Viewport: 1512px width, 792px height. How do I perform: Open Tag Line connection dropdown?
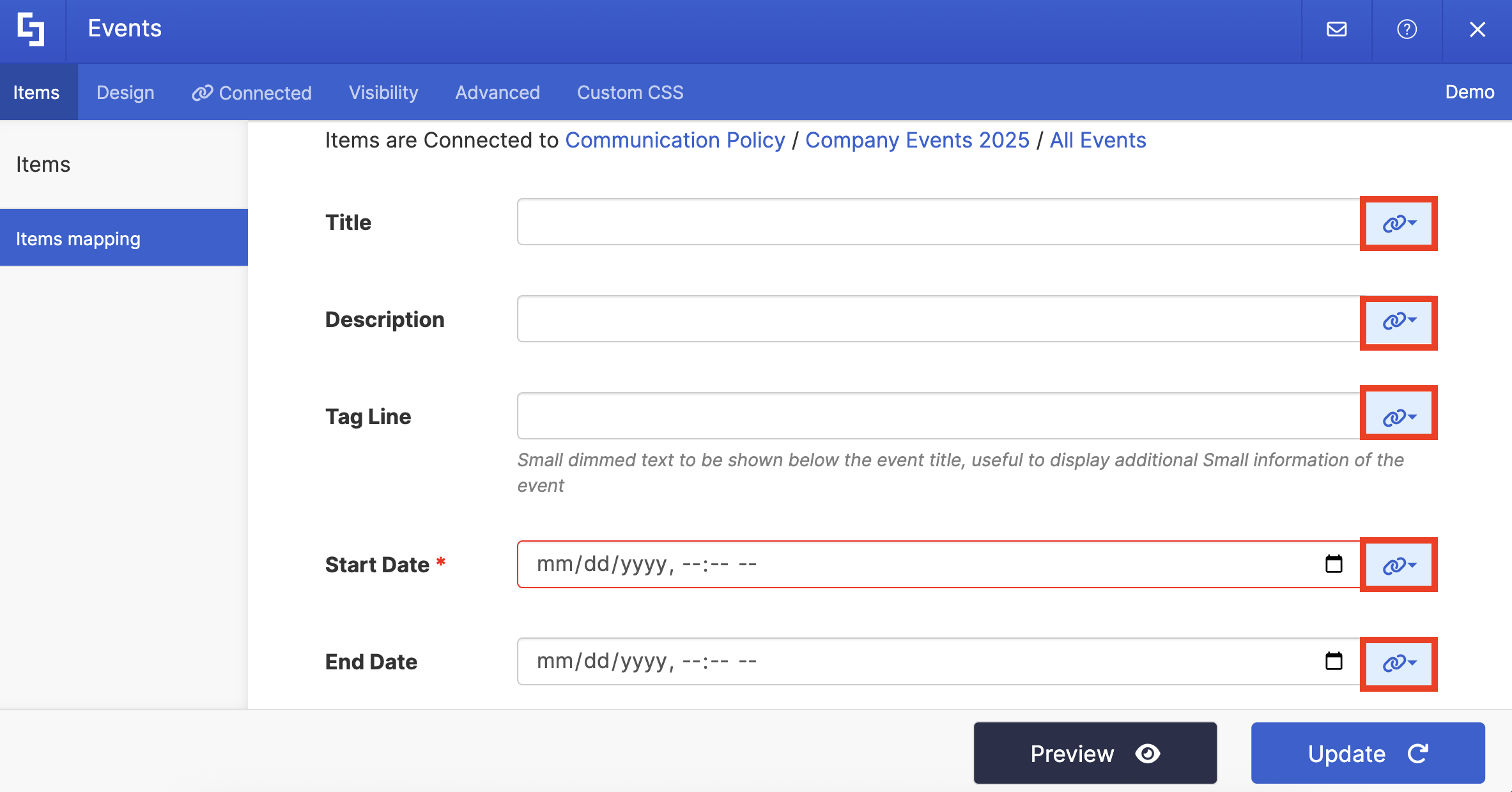[x=1398, y=418]
